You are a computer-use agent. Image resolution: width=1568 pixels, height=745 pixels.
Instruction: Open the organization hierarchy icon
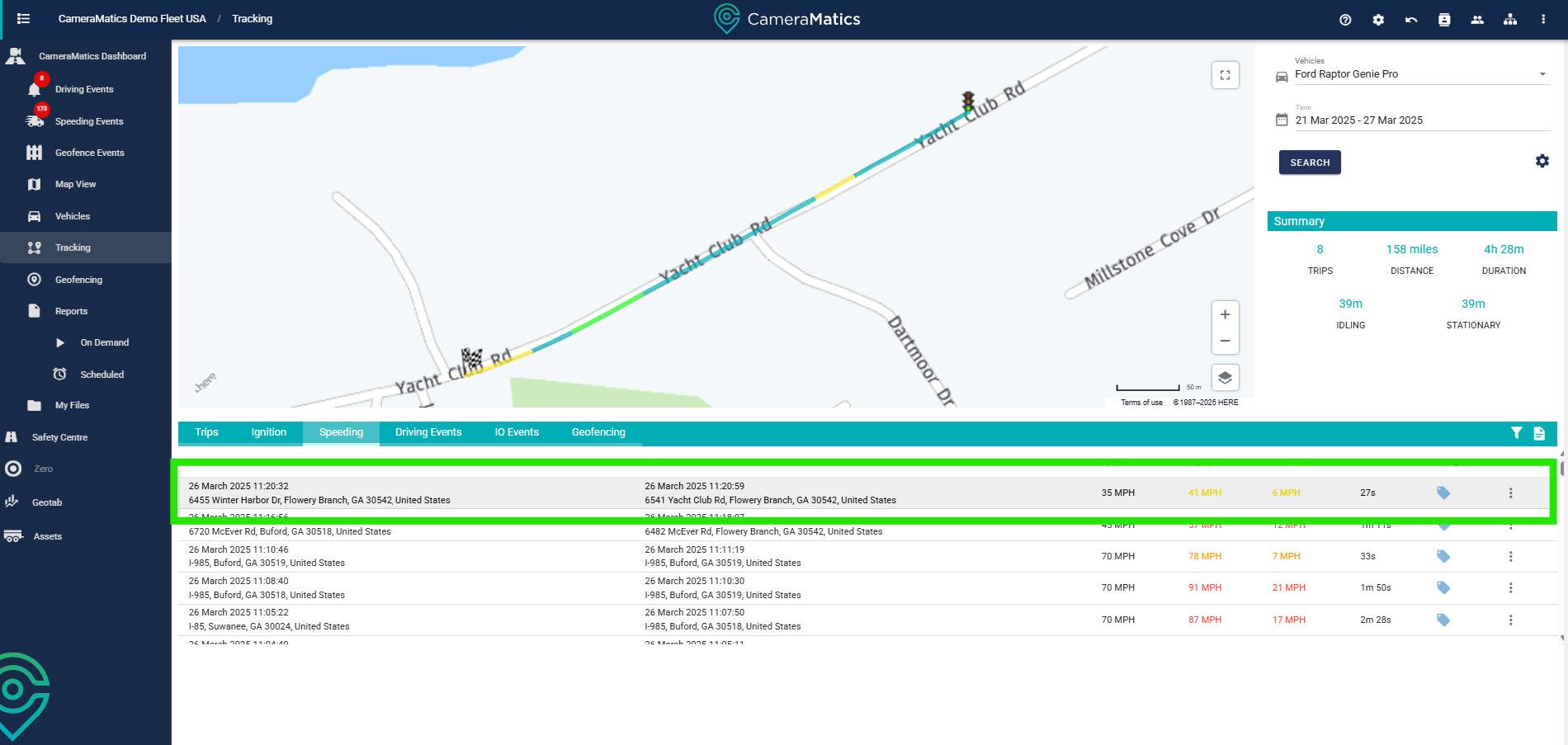(x=1510, y=20)
